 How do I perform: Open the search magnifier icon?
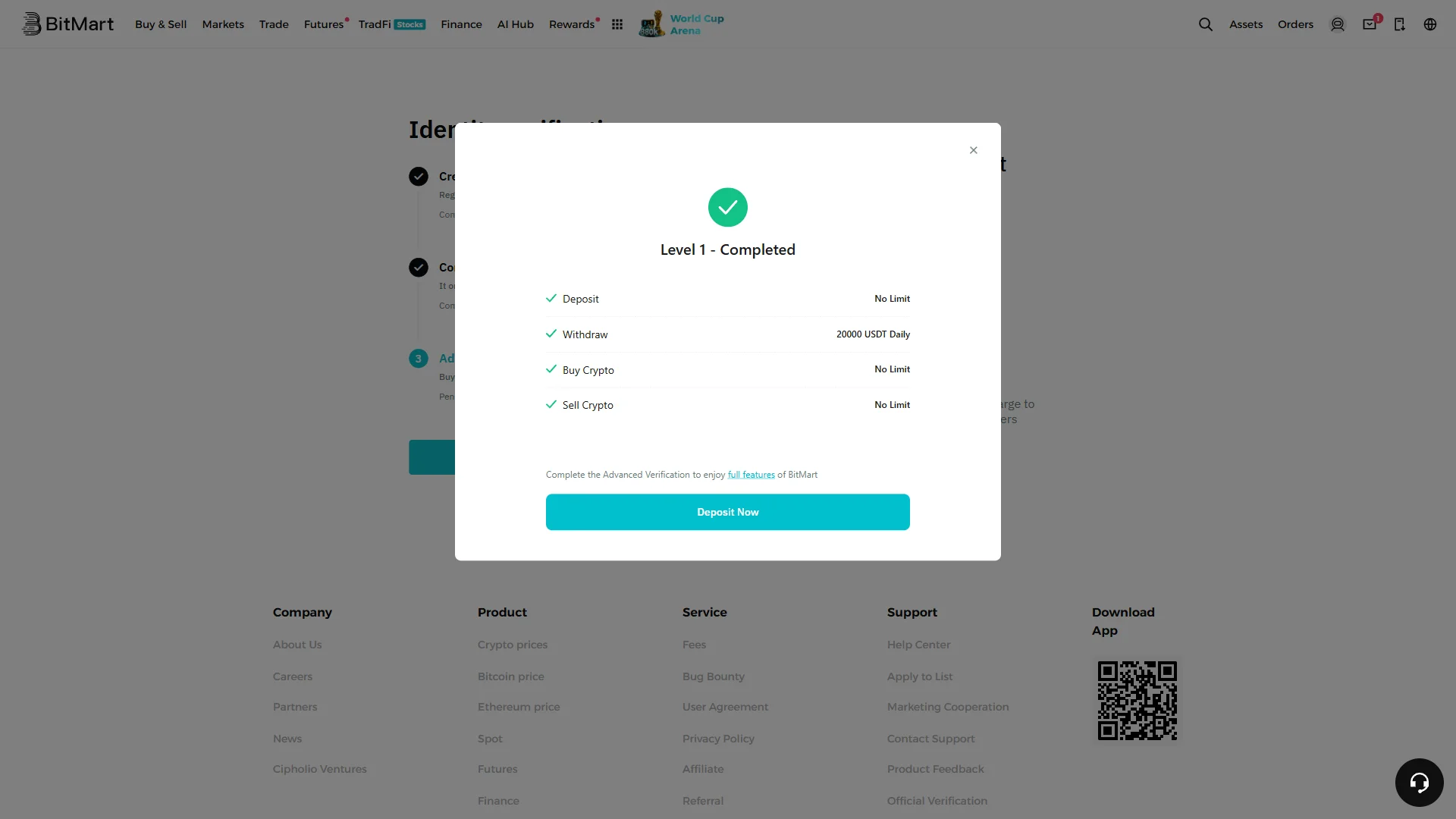point(1205,24)
